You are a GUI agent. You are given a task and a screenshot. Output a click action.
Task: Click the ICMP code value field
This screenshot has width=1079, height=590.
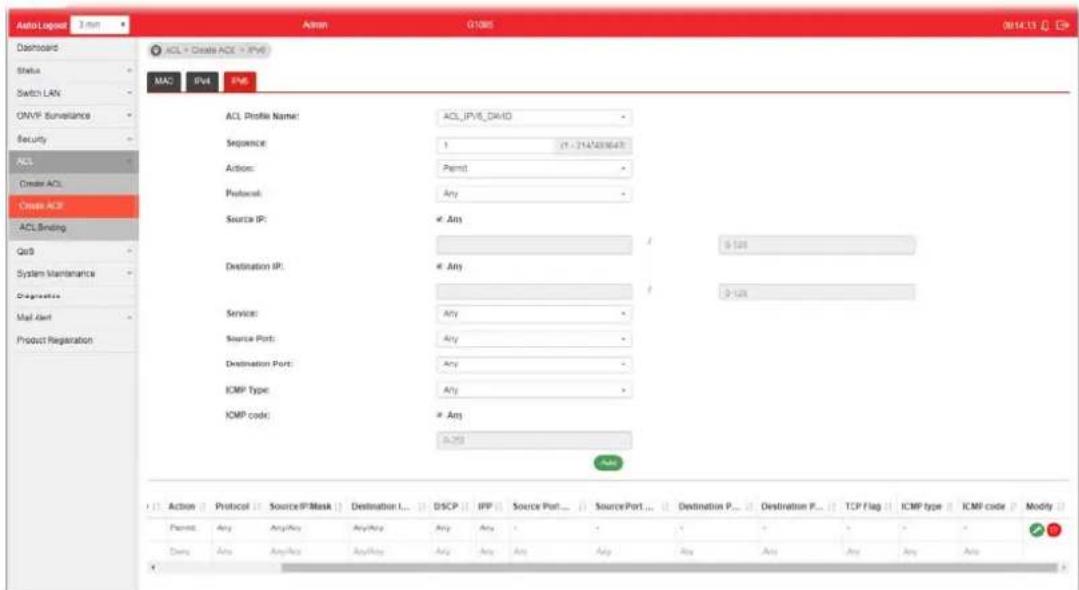point(534,440)
